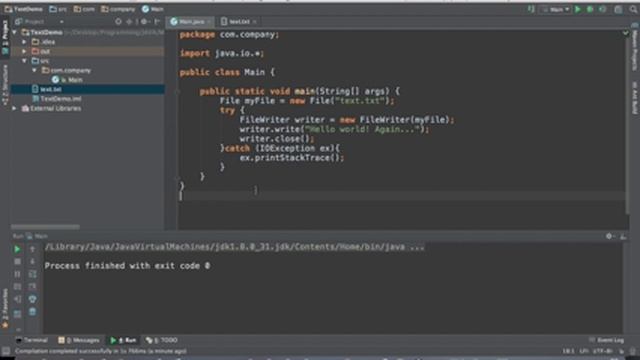Click the collapse-all icon in Project panel
640x360 pixels.
click(130, 21)
